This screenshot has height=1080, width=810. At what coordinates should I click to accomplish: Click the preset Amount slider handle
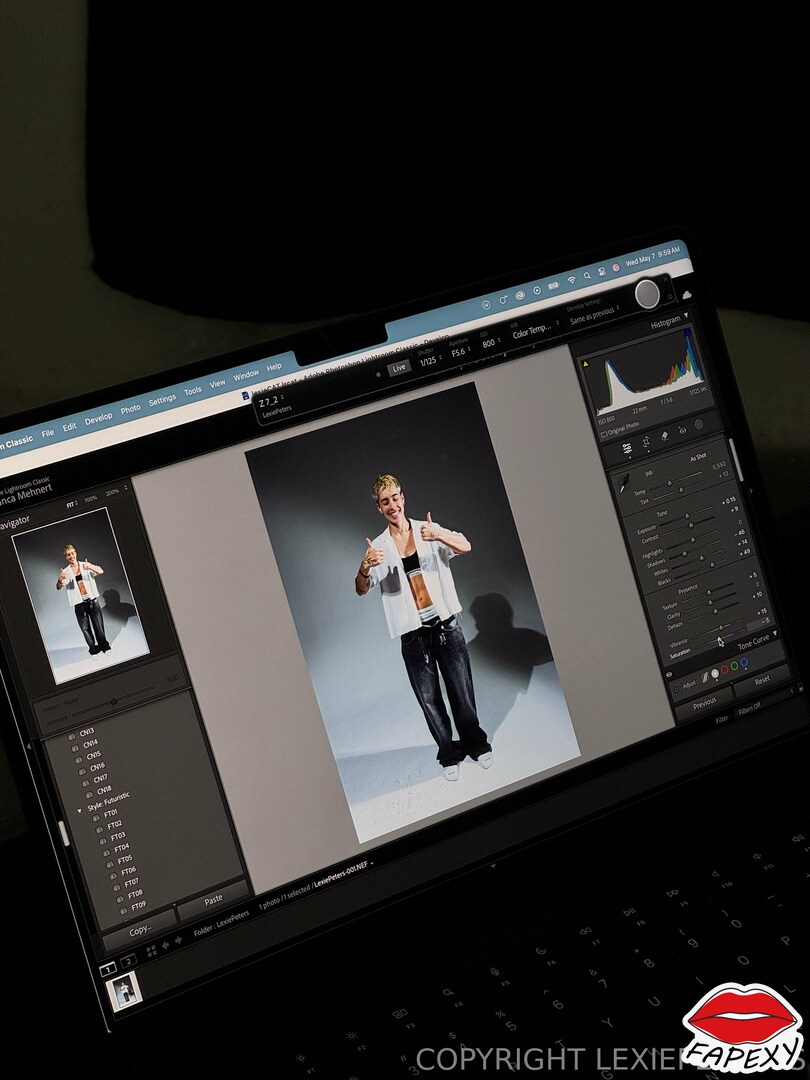pyautogui.click(x=114, y=702)
